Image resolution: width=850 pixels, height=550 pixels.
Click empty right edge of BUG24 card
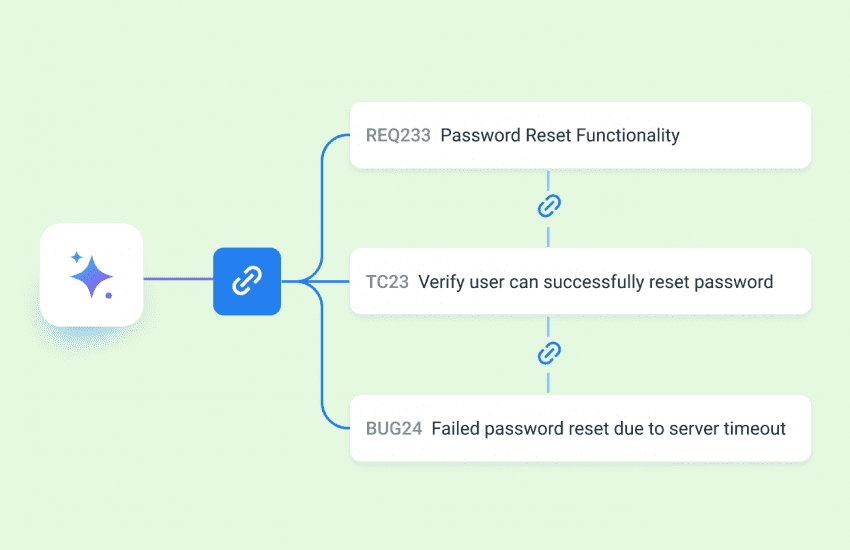tap(799, 429)
